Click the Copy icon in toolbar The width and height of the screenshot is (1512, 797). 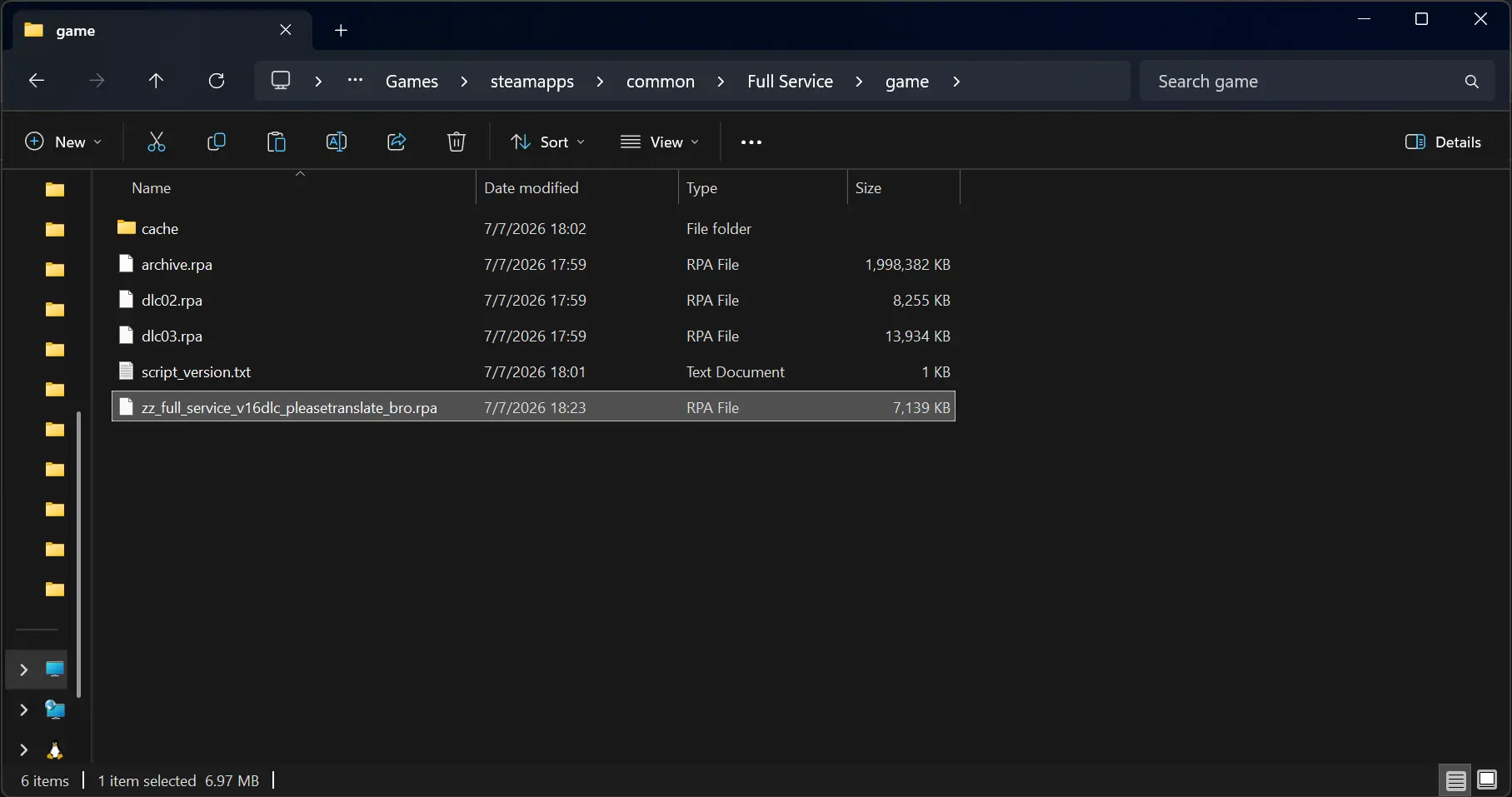(216, 142)
